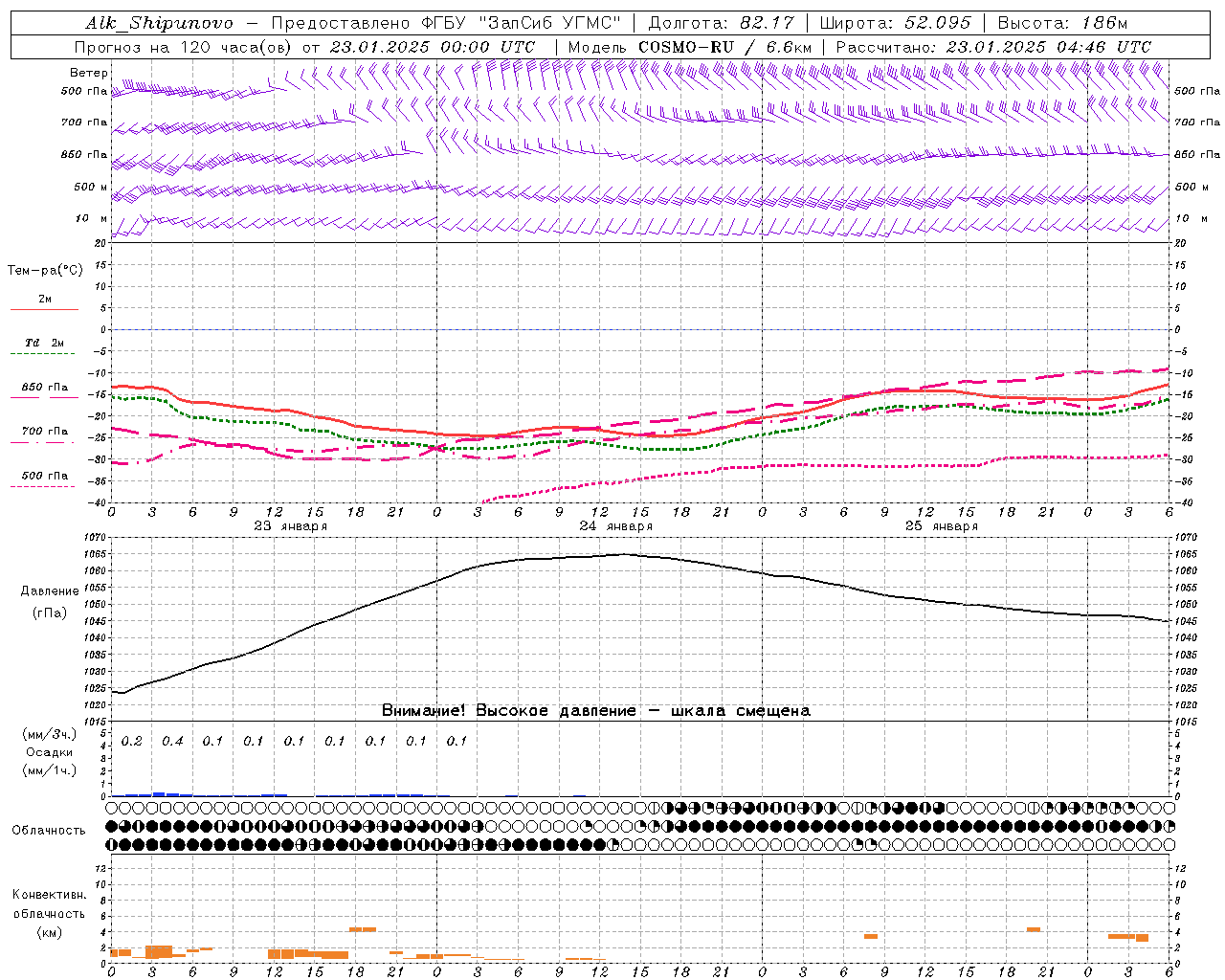1225x980 pixels.
Task: Click the Модель COSMO-RU / 6.6км label
Action: pyautogui.click(x=689, y=47)
